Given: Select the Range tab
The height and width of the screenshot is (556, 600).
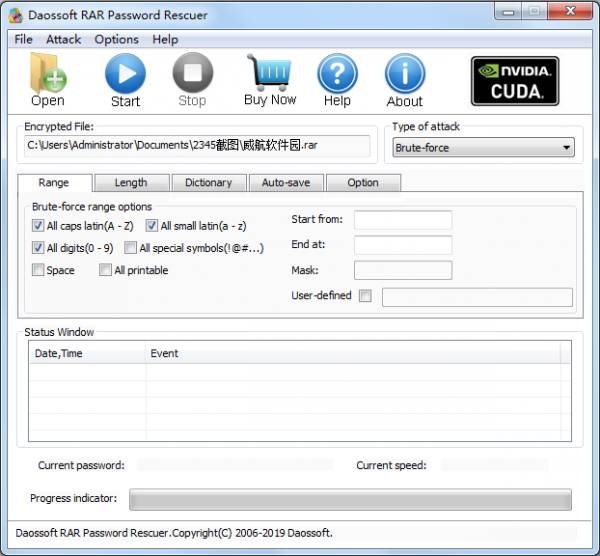Looking at the screenshot, I should click(x=54, y=183).
